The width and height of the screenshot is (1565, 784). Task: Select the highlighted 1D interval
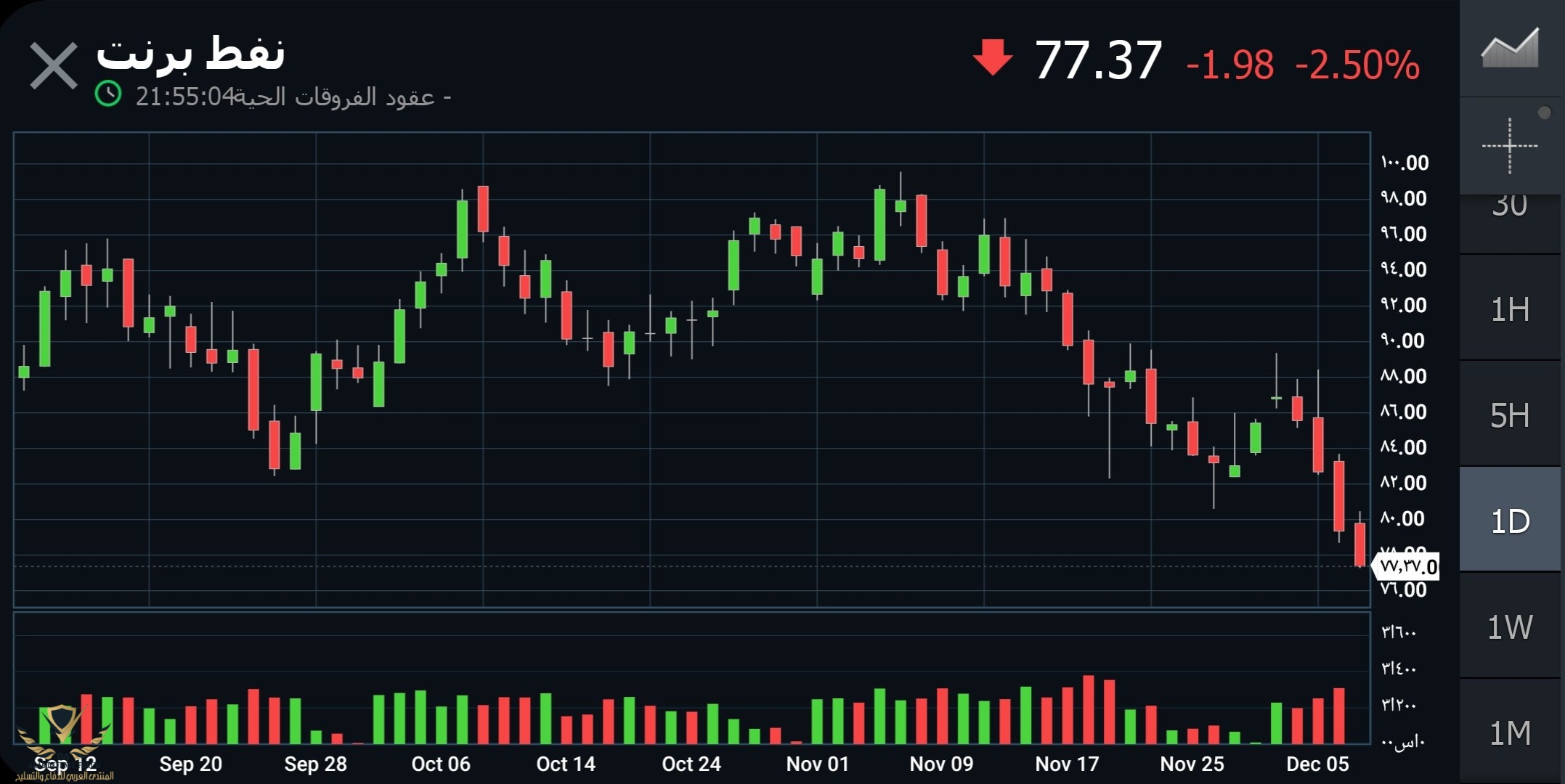pos(1509,521)
